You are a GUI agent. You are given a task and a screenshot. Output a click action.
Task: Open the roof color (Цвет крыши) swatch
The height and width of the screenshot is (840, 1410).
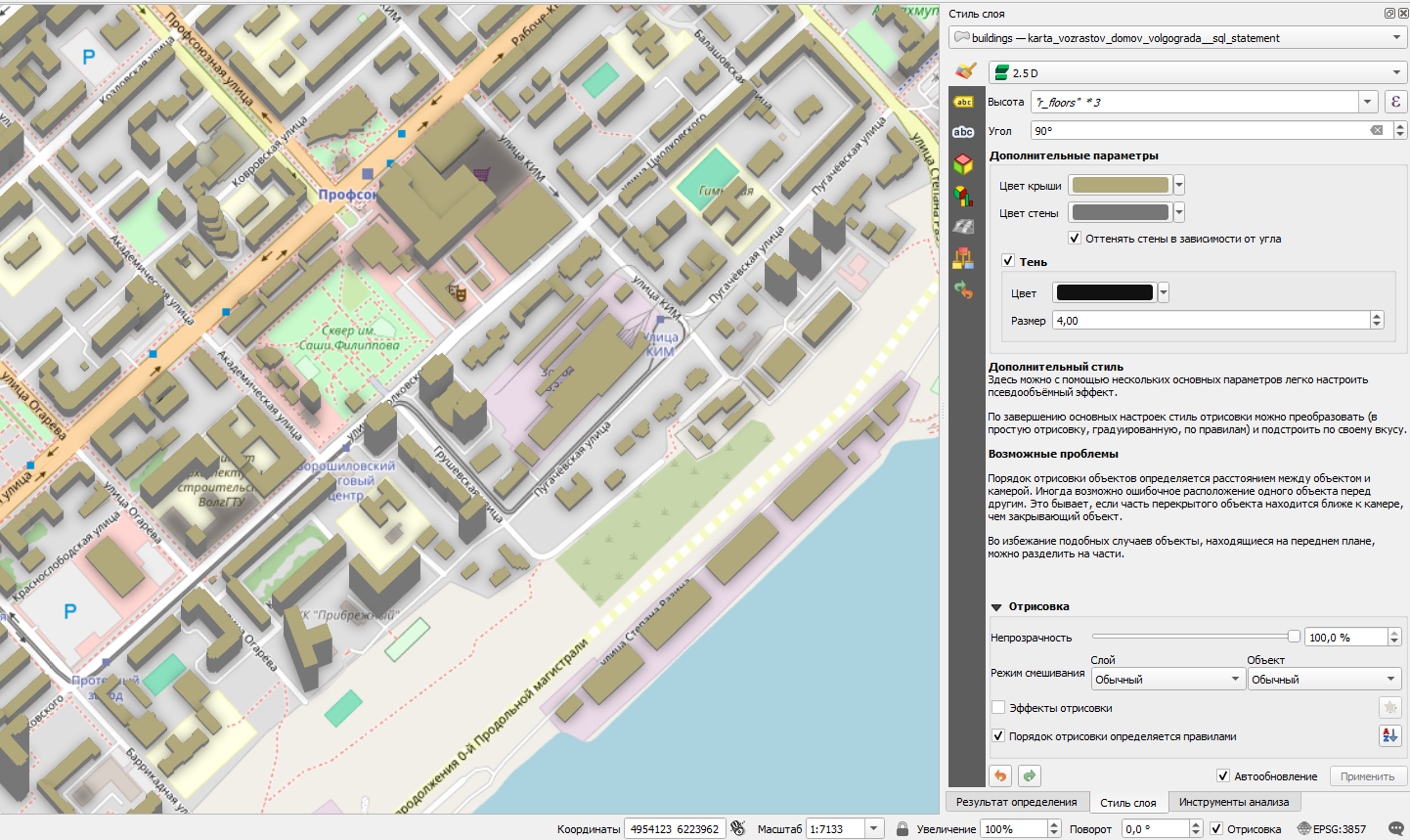[1120, 186]
